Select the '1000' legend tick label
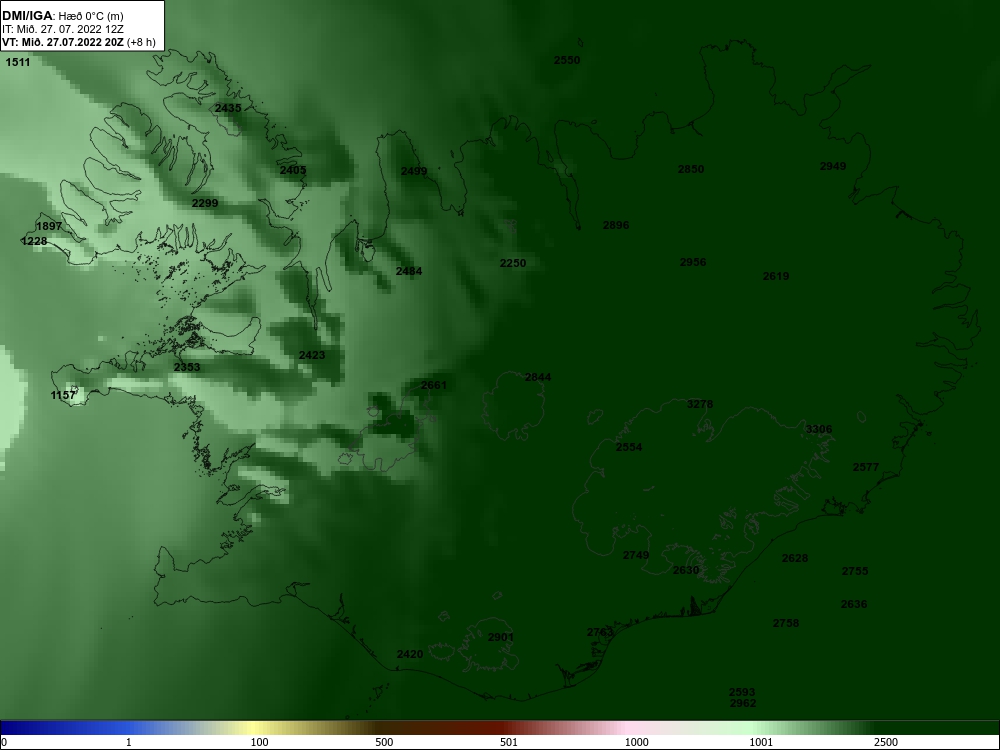This screenshot has width=1000, height=750. click(x=636, y=742)
